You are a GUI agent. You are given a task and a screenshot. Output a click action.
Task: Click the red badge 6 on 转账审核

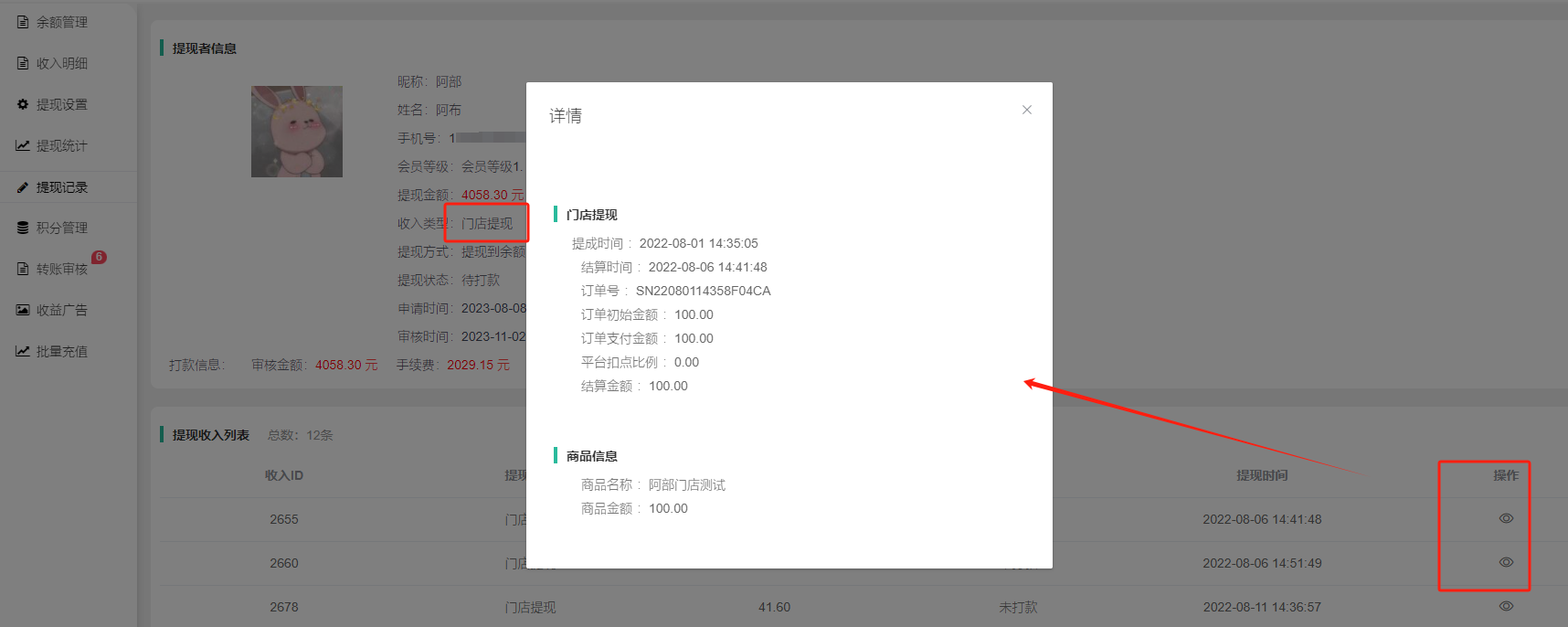(x=99, y=258)
